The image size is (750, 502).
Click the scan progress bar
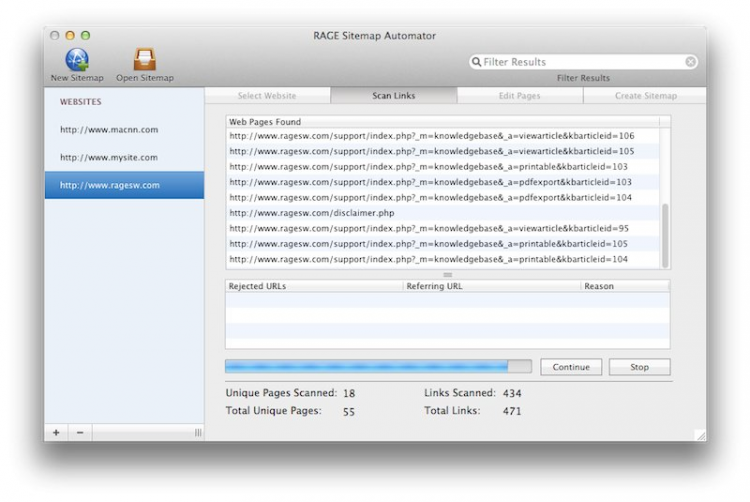click(x=378, y=367)
